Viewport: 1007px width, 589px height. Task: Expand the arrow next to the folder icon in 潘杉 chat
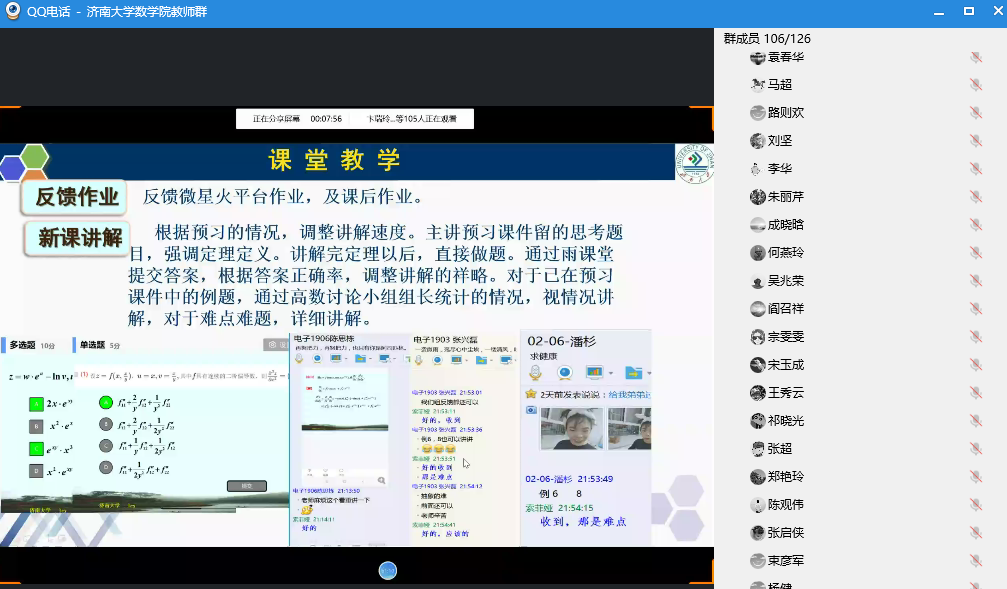[648, 374]
